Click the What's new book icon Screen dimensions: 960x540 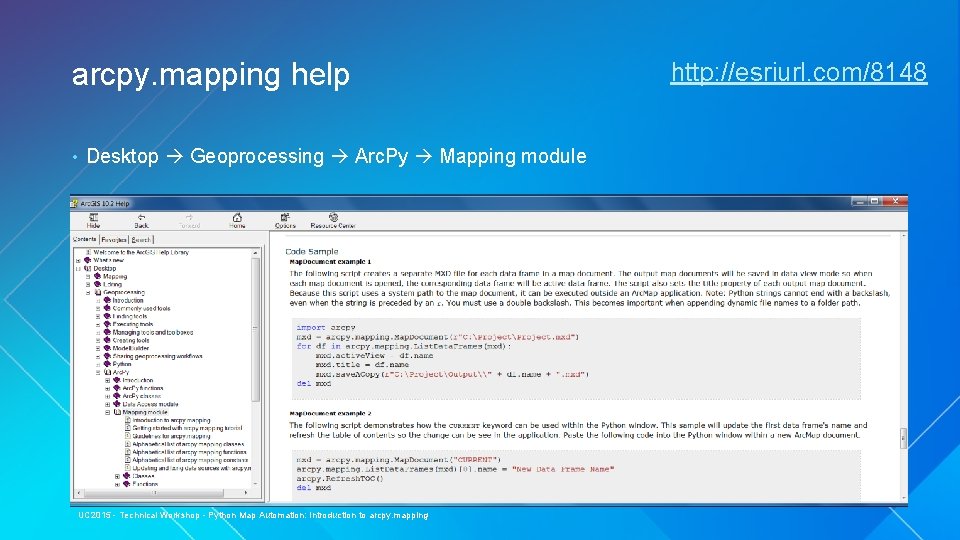coord(88,260)
